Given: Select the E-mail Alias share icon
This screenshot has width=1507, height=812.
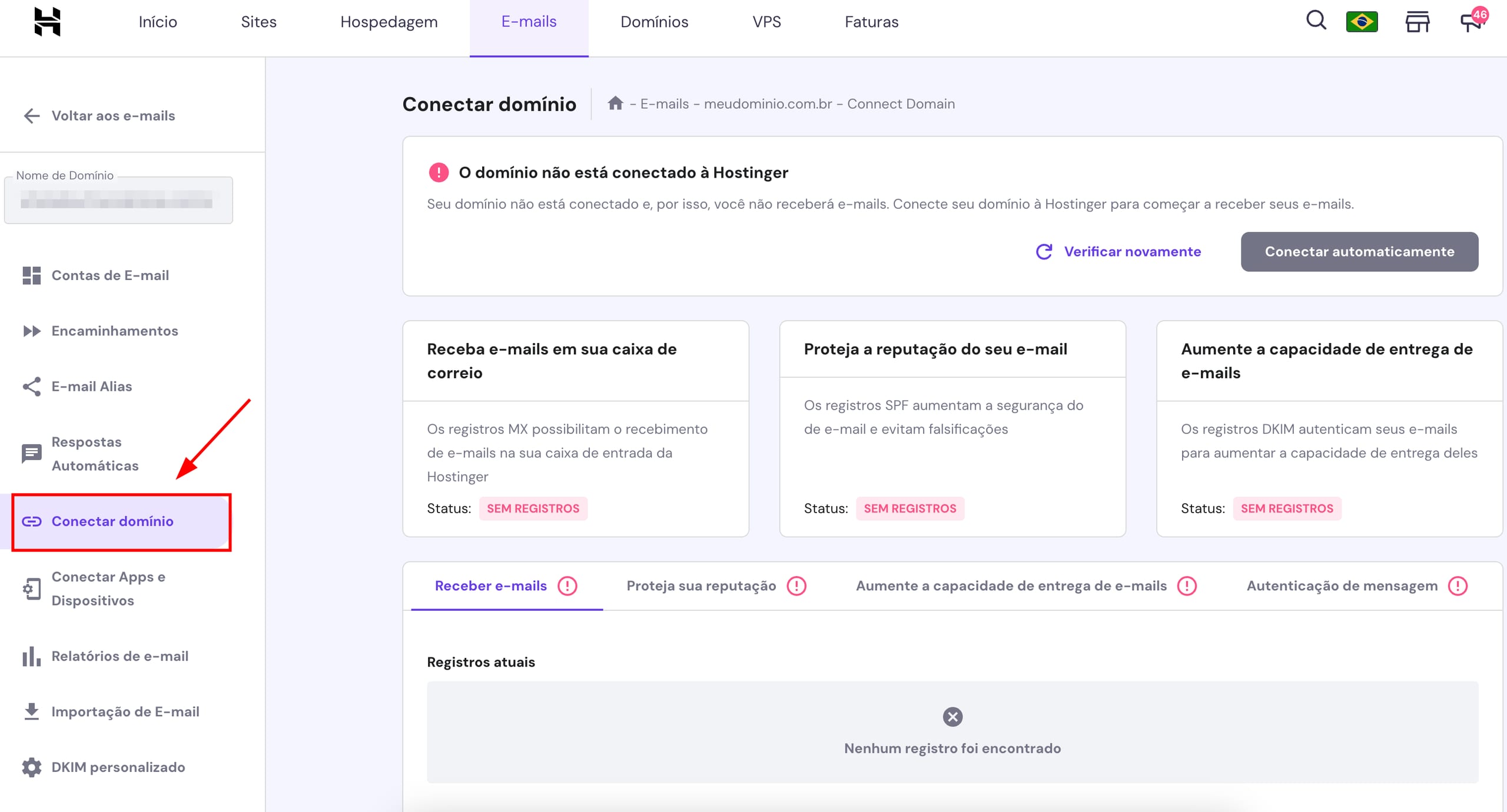Looking at the screenshot, I should tap(31, 387).
